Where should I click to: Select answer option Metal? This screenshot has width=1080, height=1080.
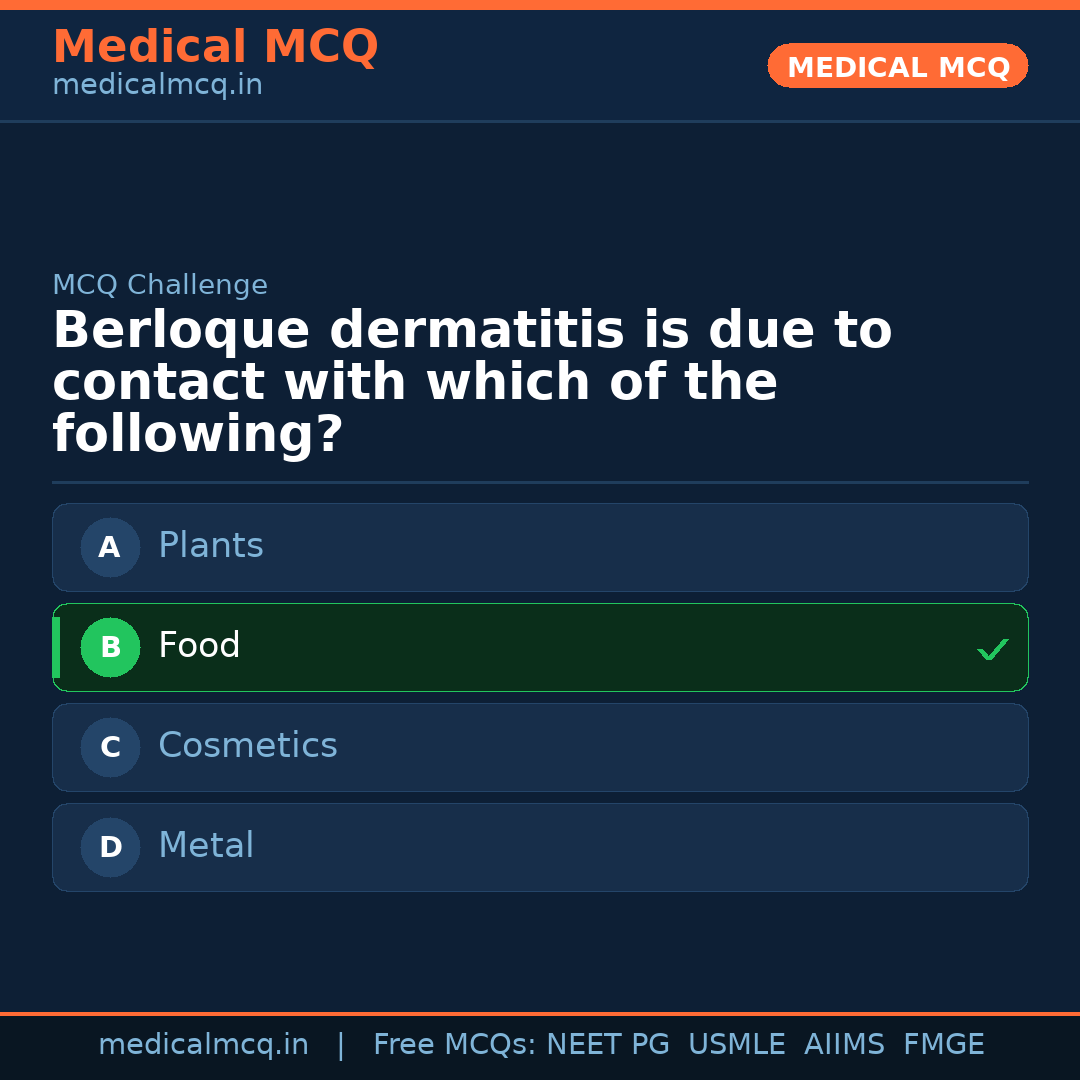pos(540,847)
